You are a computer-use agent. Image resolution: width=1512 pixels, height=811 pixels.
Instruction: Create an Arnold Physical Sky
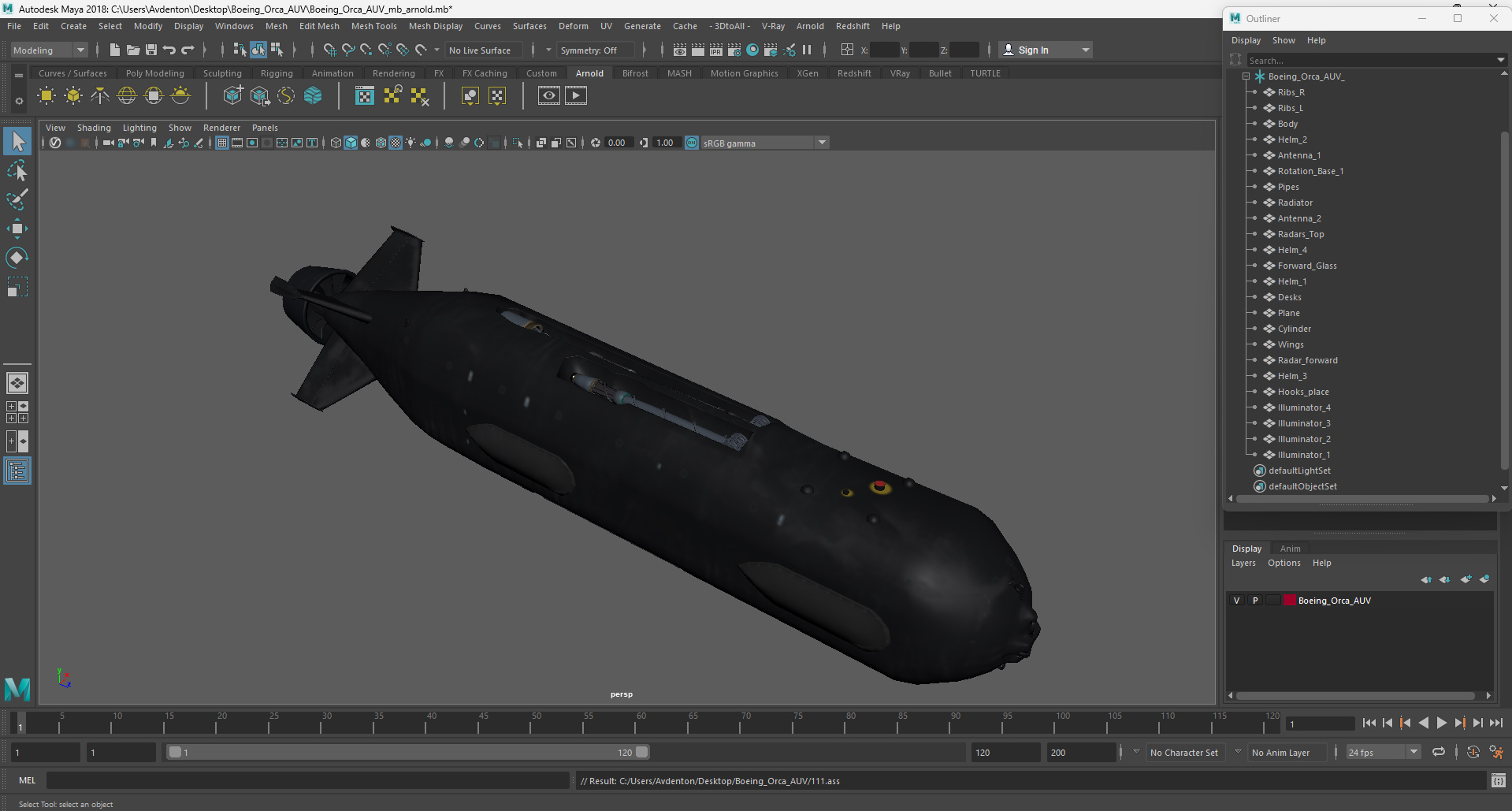[180, 96]
